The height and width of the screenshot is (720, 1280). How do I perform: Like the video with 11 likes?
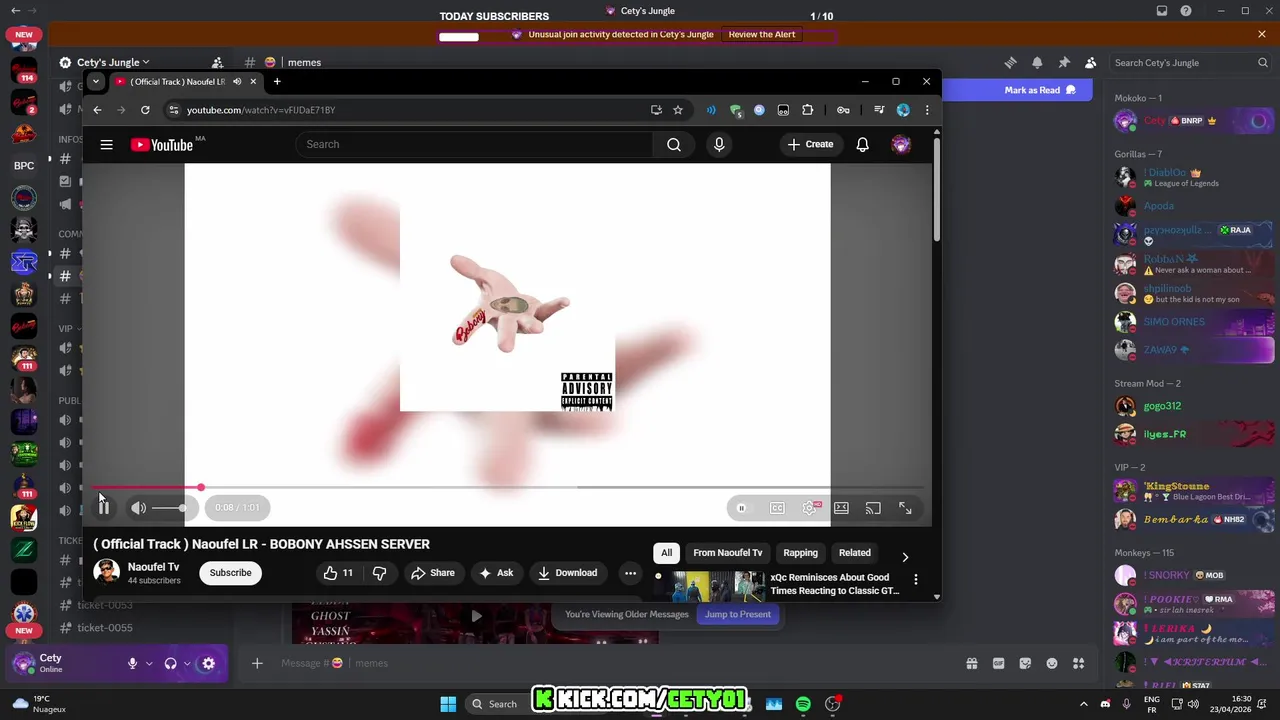coord(338,573)
